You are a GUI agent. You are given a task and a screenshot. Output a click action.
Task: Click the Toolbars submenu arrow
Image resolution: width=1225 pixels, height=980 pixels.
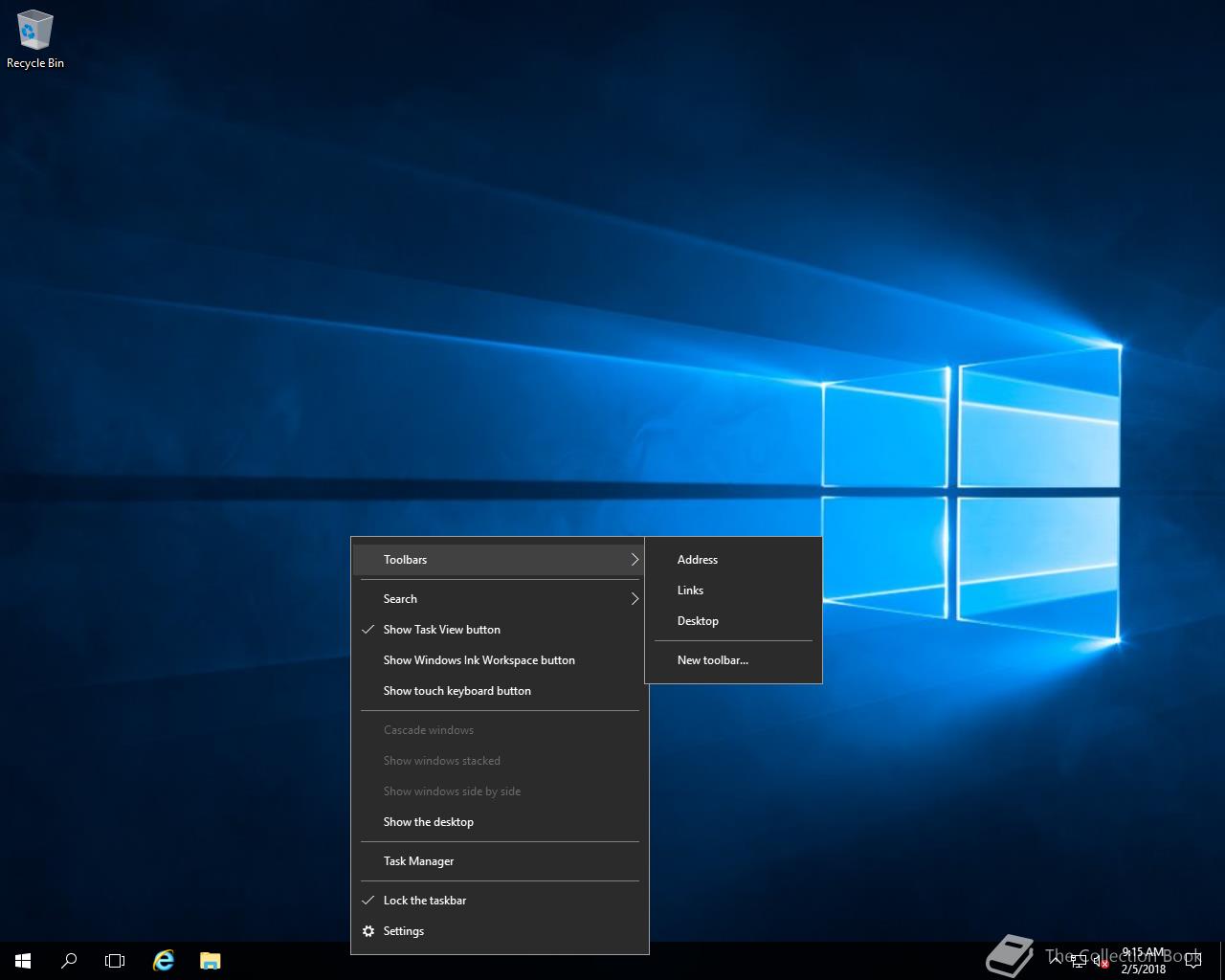coord(634,560)
